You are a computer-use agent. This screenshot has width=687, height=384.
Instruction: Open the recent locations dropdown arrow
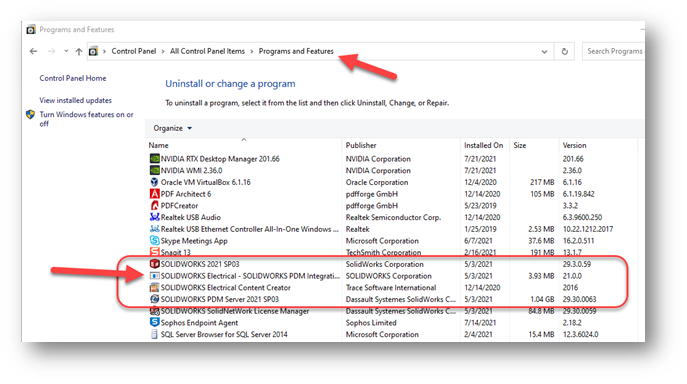click(x=66, y=51)
